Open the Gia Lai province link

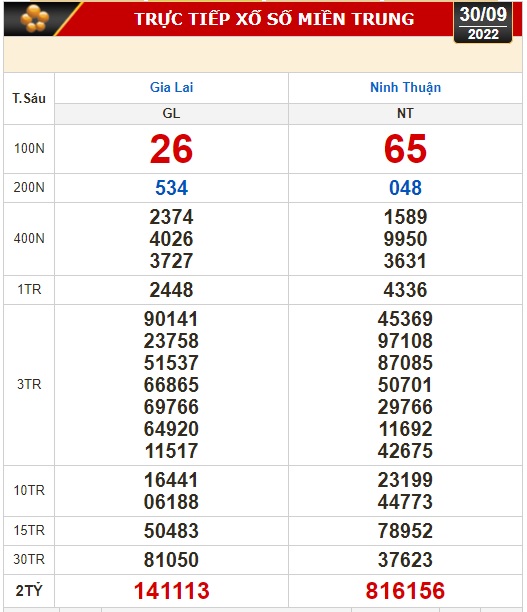coord(171,87)
